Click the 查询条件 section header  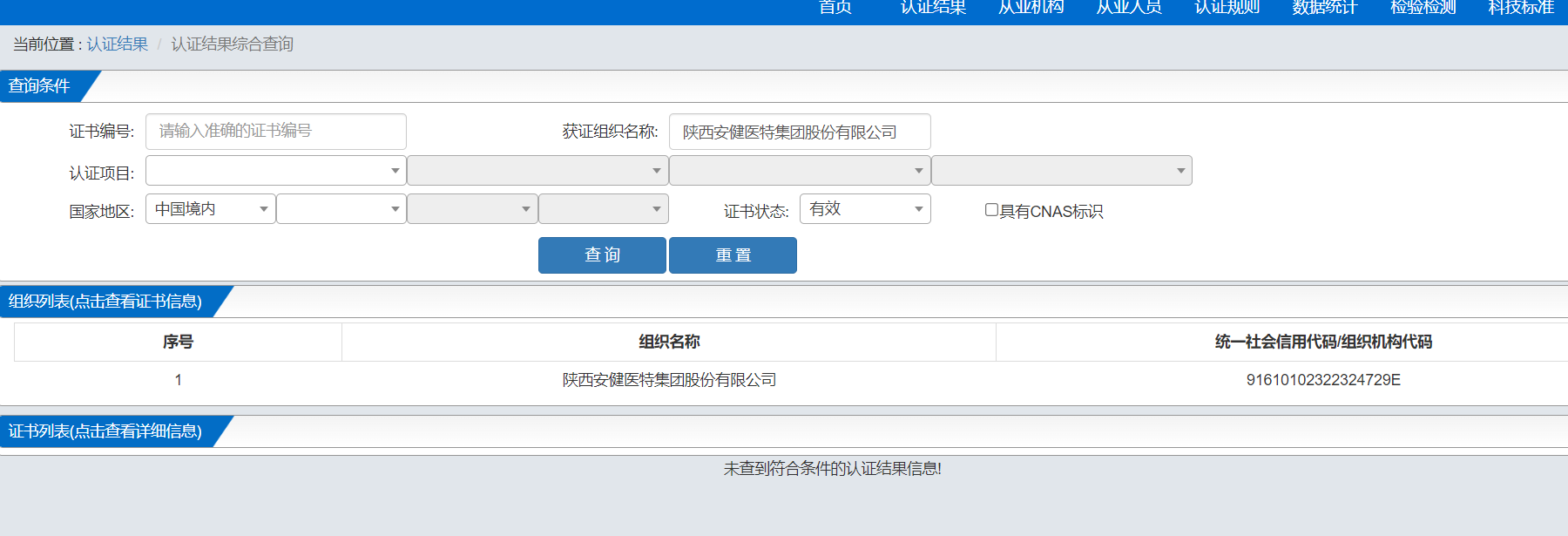click(x=39, y=86)
